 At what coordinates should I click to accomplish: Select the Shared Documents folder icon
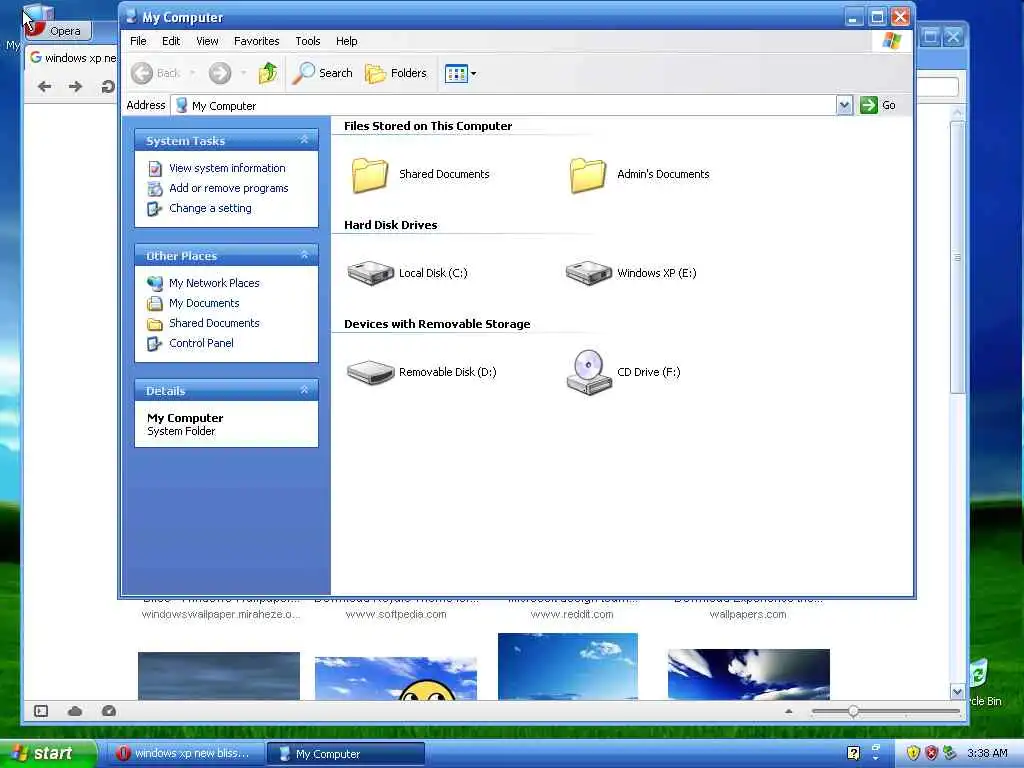(370, 175)
